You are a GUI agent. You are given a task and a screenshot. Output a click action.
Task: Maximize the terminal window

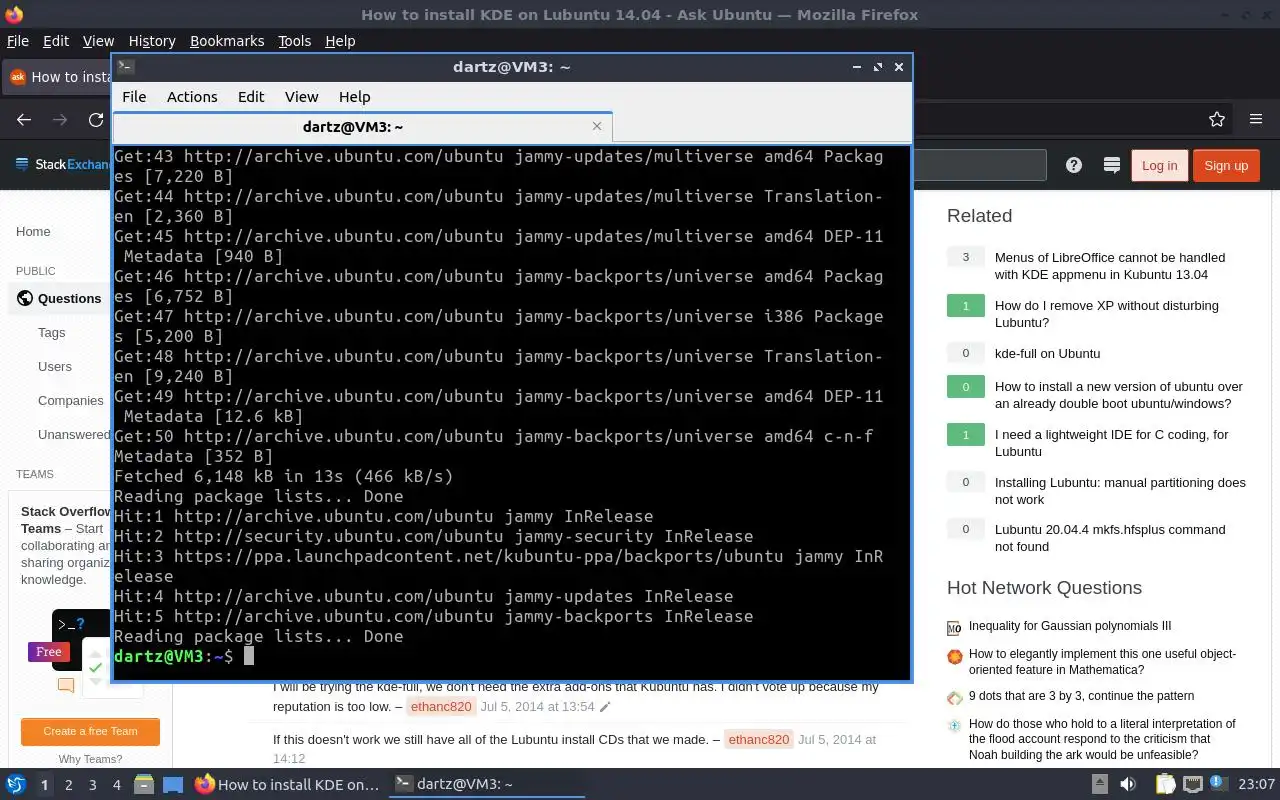coord(877,67)
